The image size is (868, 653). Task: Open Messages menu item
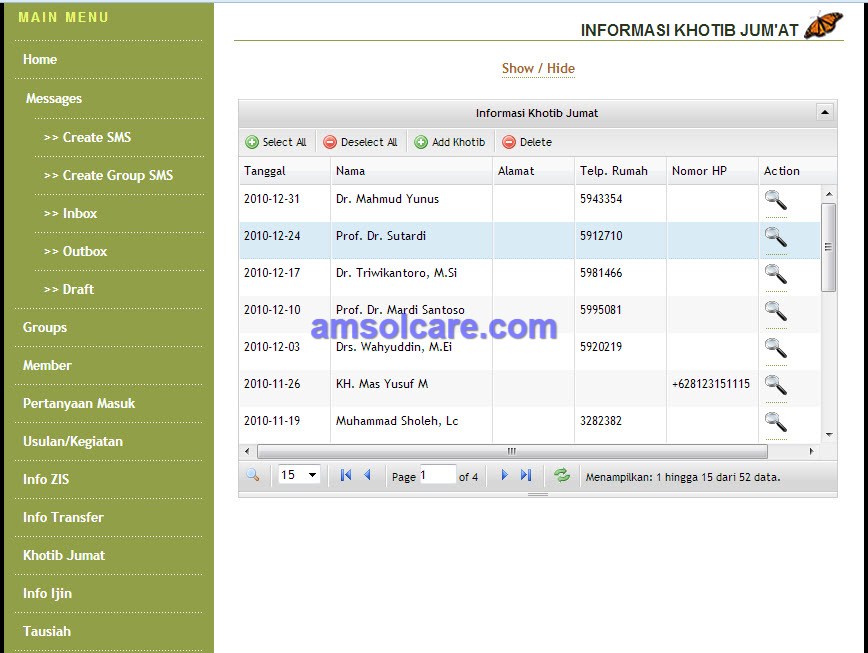coord(54,99)
